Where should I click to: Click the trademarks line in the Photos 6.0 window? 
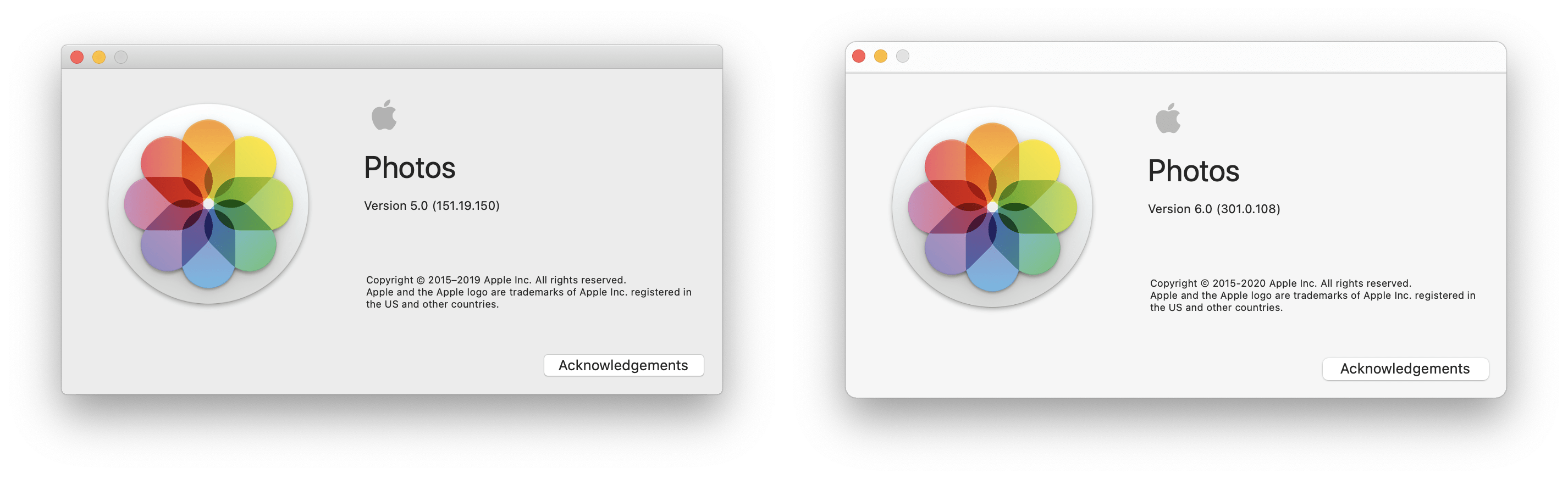tap(1312, 296)
